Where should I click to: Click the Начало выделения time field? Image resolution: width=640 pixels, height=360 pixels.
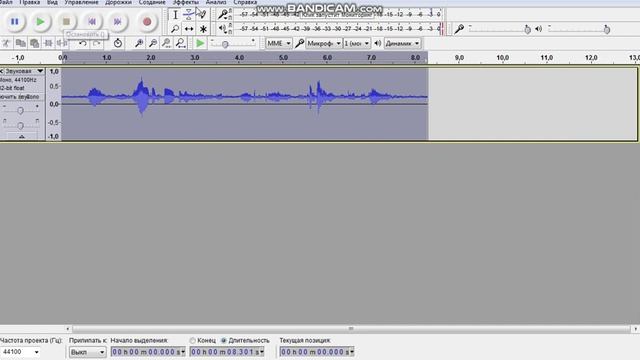pyautogui.click(x=148, y=352)
